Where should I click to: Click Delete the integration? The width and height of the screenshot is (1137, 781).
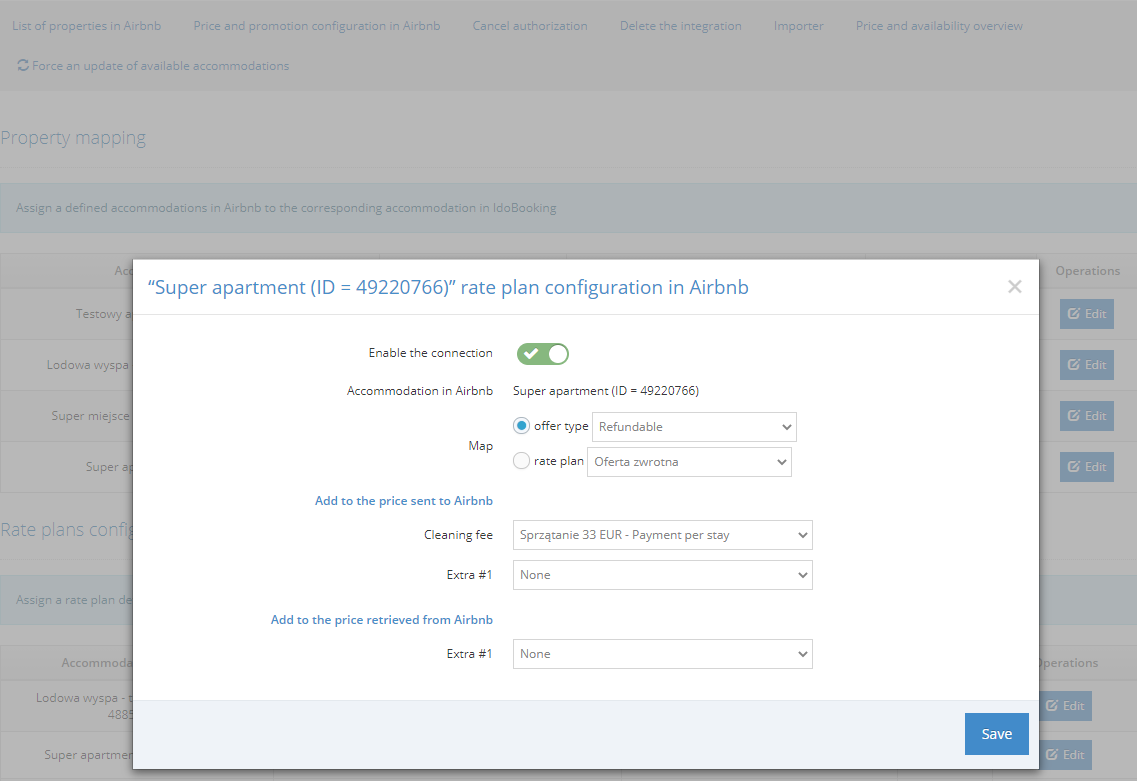(x=681, y=26)
